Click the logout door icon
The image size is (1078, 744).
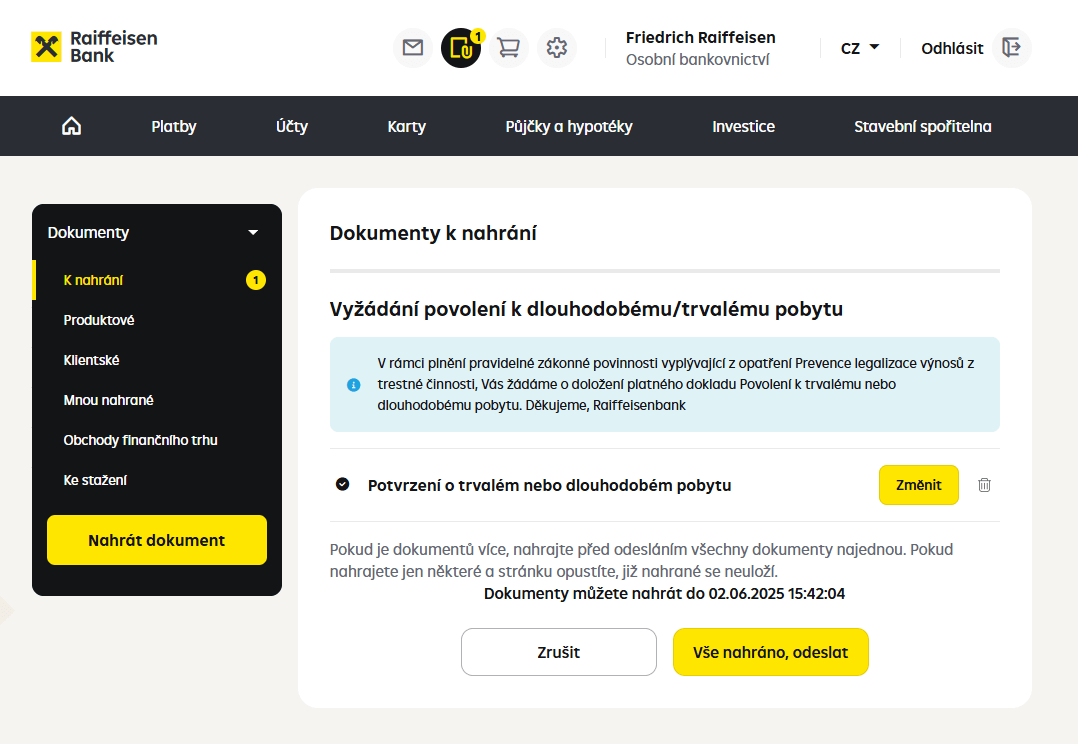click(x=1011, y=47)
